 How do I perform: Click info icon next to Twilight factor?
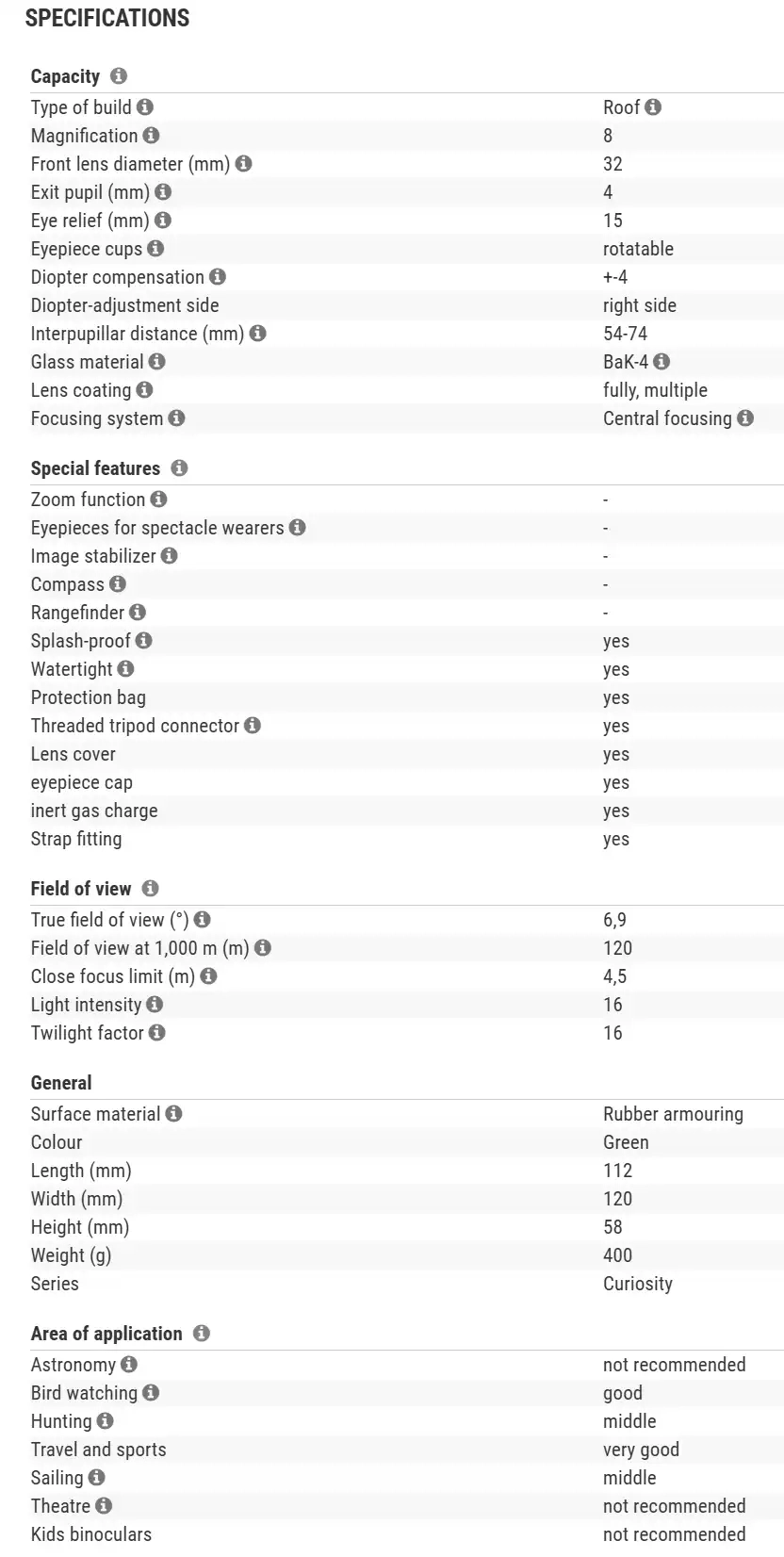pos(157,1033)
